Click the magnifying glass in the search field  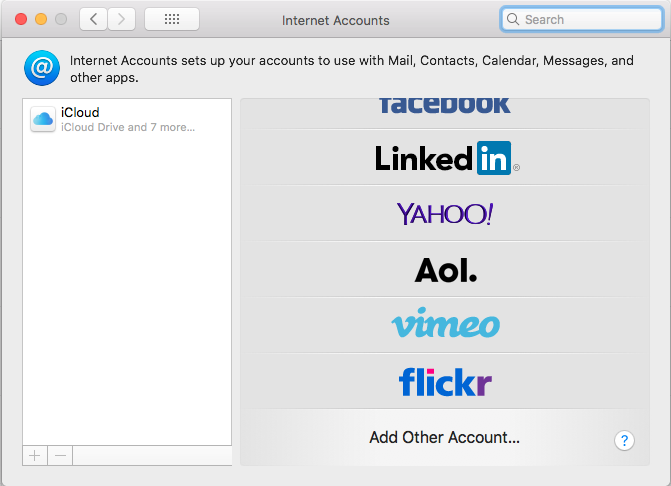513,19
